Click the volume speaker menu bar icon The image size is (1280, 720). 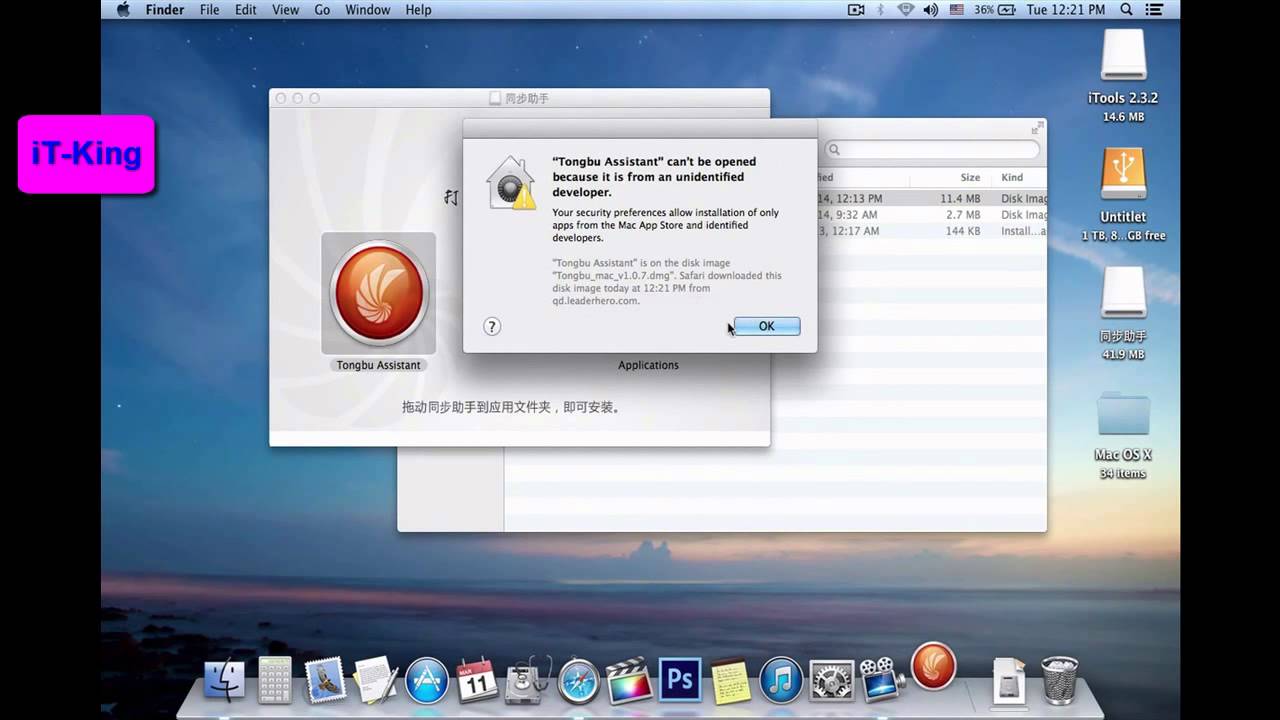tap(931, 10)
